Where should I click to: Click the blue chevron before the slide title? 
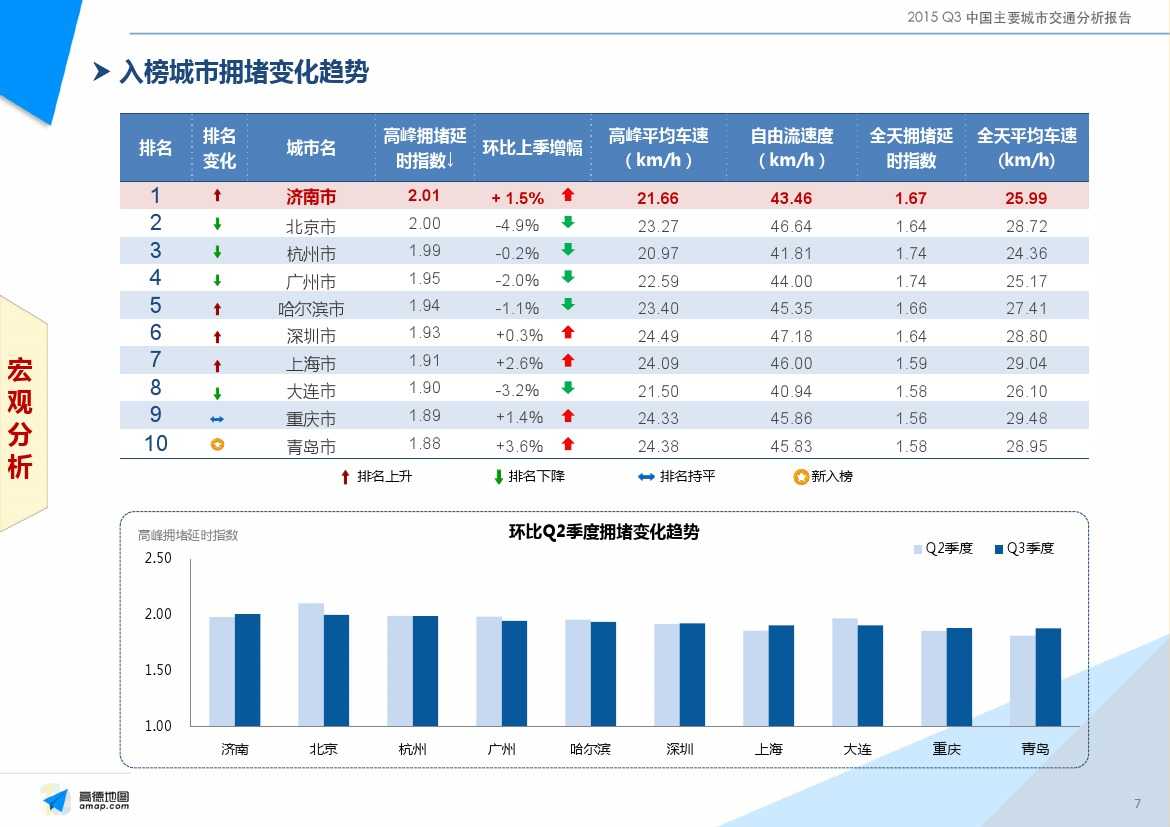[101, 72]
